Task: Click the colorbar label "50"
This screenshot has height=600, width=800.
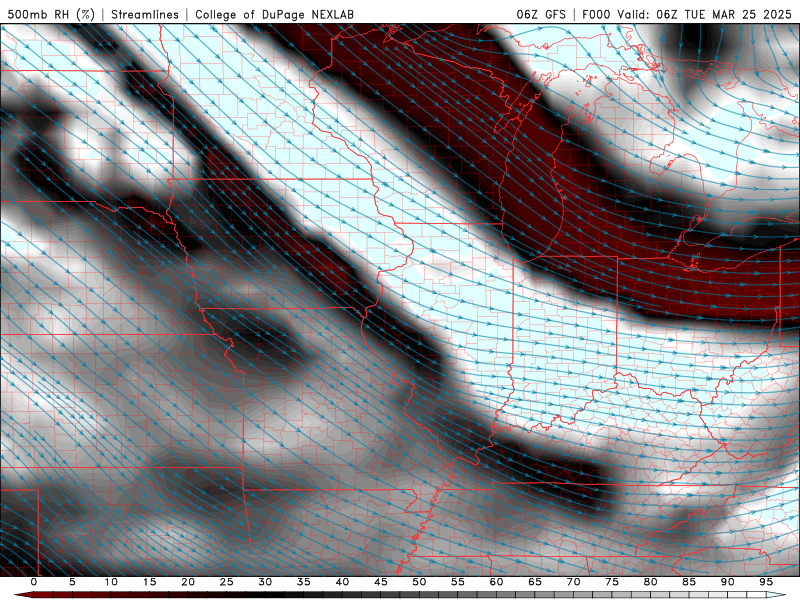Action: pos(419,582)
